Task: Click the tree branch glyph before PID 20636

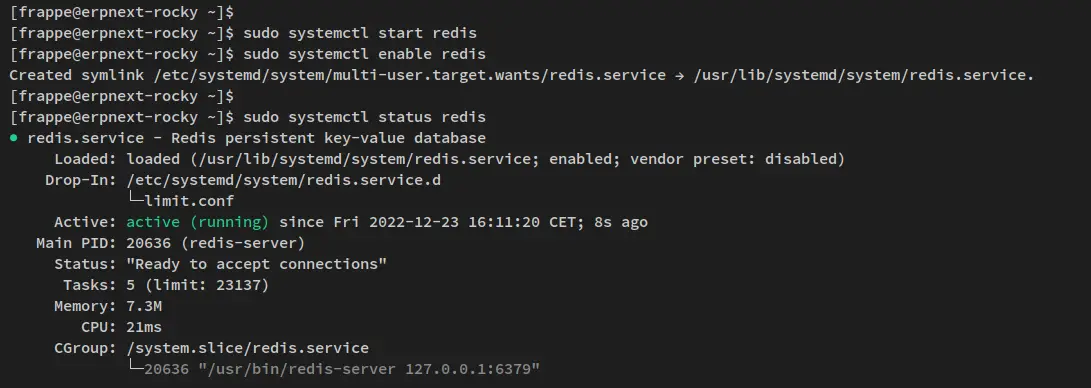Action: 136,369
